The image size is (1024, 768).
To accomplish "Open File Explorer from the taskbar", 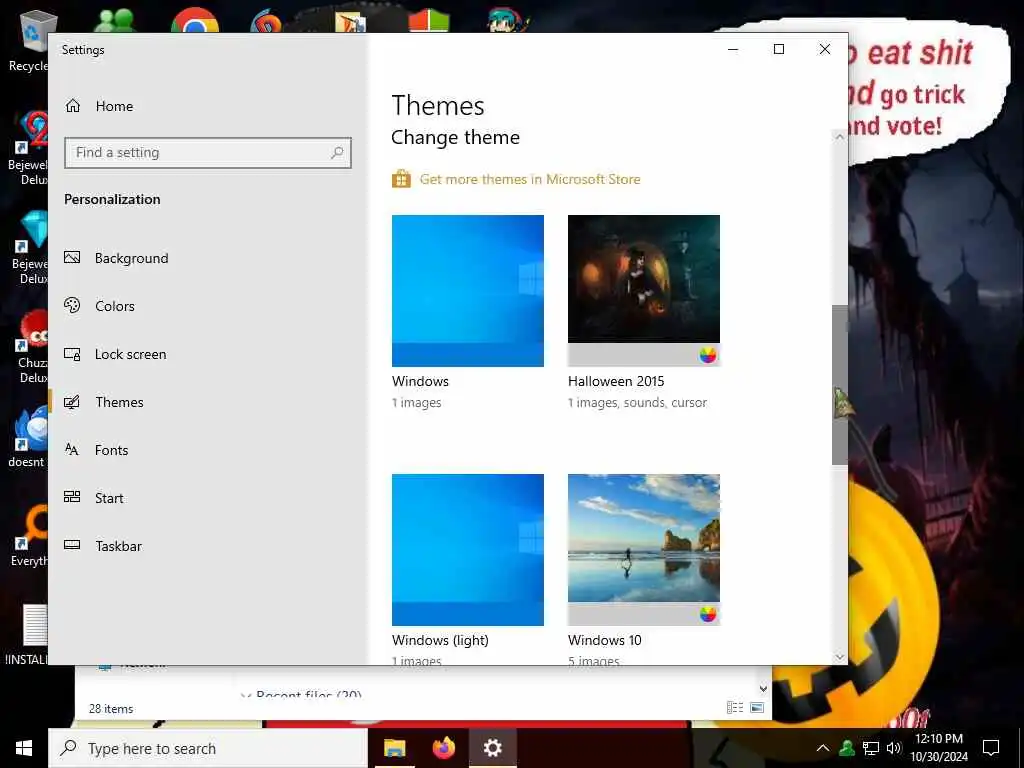I will (x=394, y=748).
